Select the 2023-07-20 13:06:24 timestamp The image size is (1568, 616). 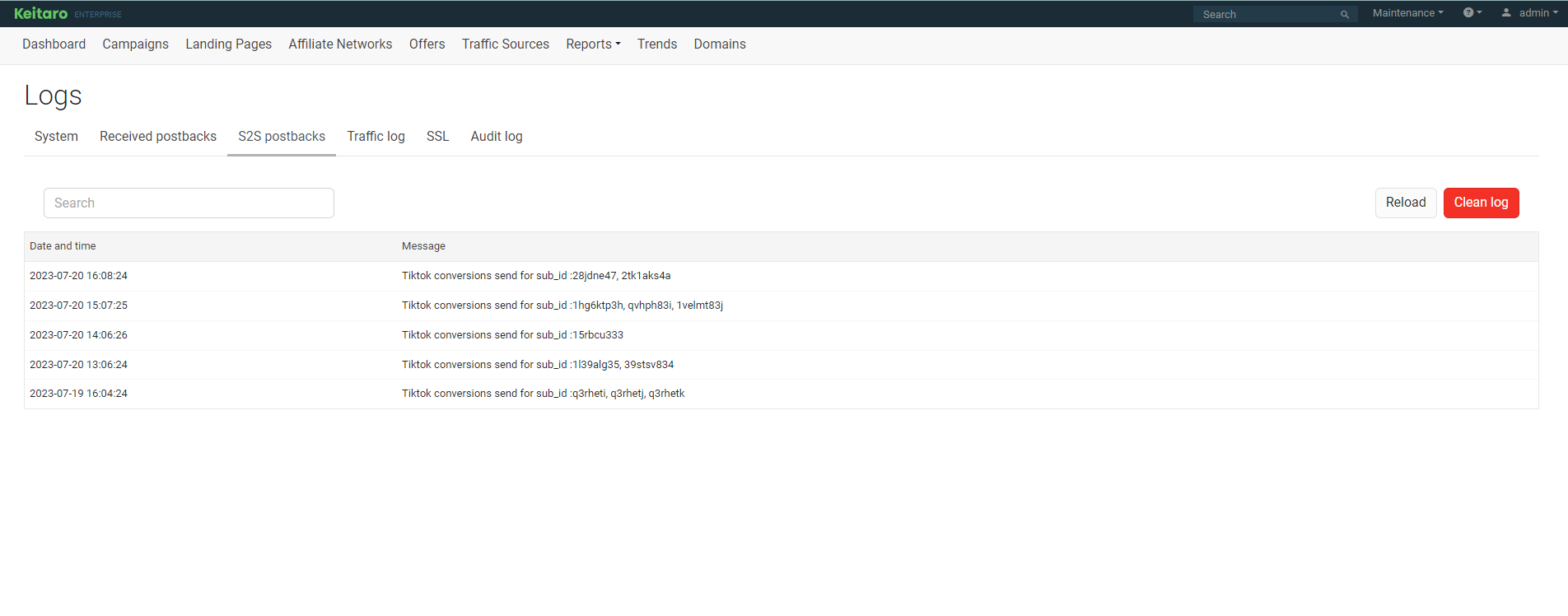(x=78, y=365)
